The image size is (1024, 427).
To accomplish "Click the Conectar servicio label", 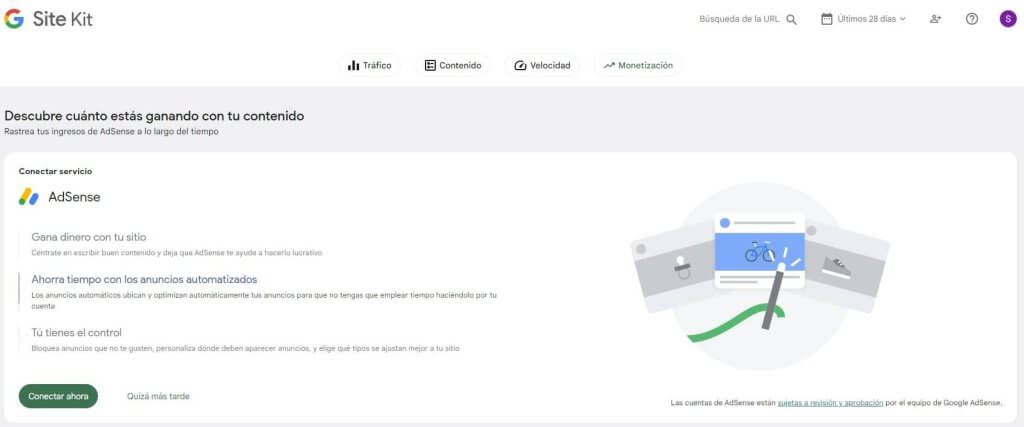I will coord(56,171).
